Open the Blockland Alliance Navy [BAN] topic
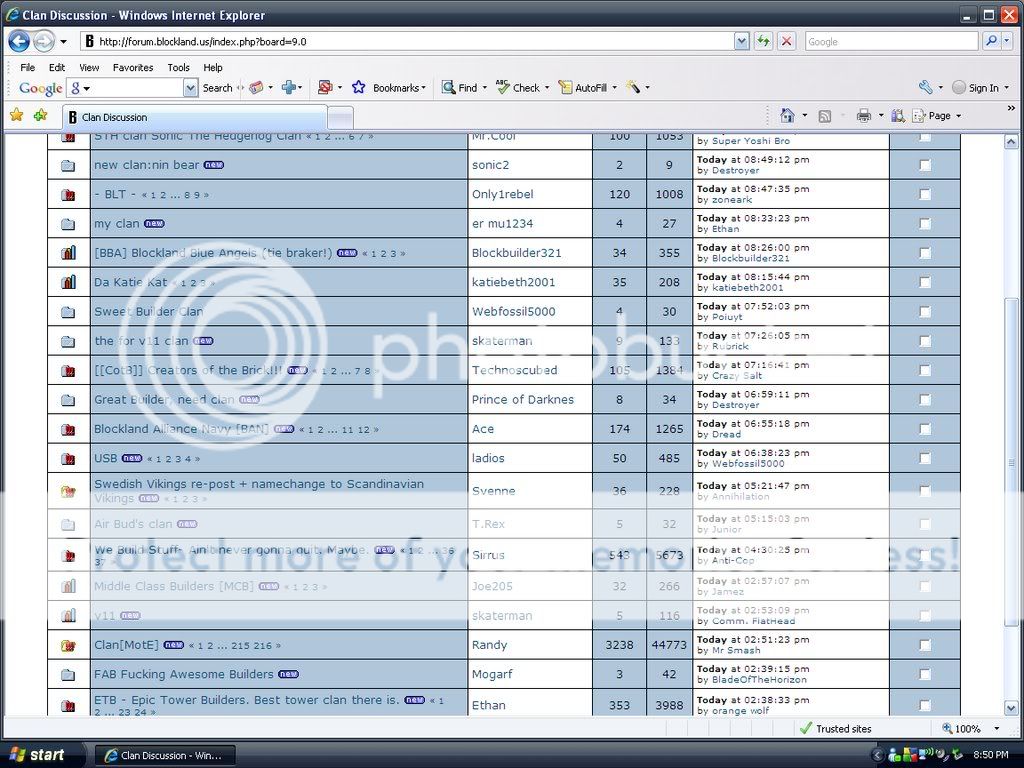Screen dimensions: 1024x768 (x=181, y=429)
